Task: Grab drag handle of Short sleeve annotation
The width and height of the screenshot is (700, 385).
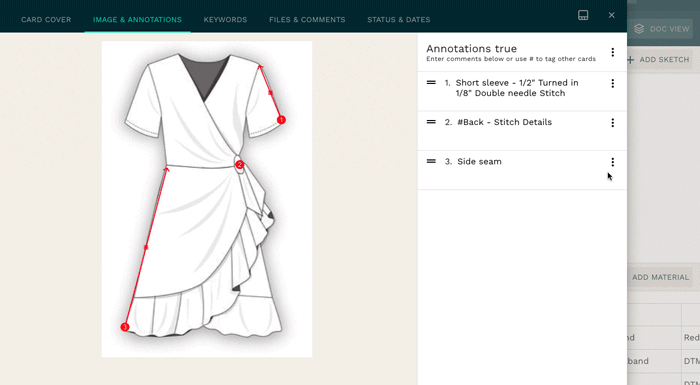Action: click(431, 83)
